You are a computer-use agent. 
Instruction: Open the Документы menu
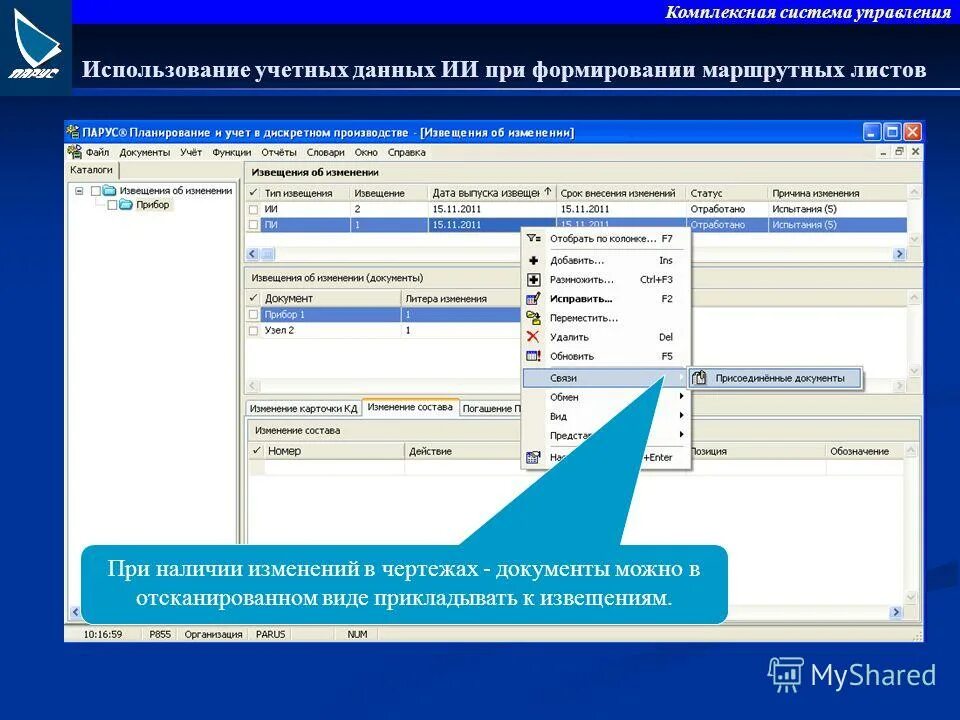tap(144, 152)
